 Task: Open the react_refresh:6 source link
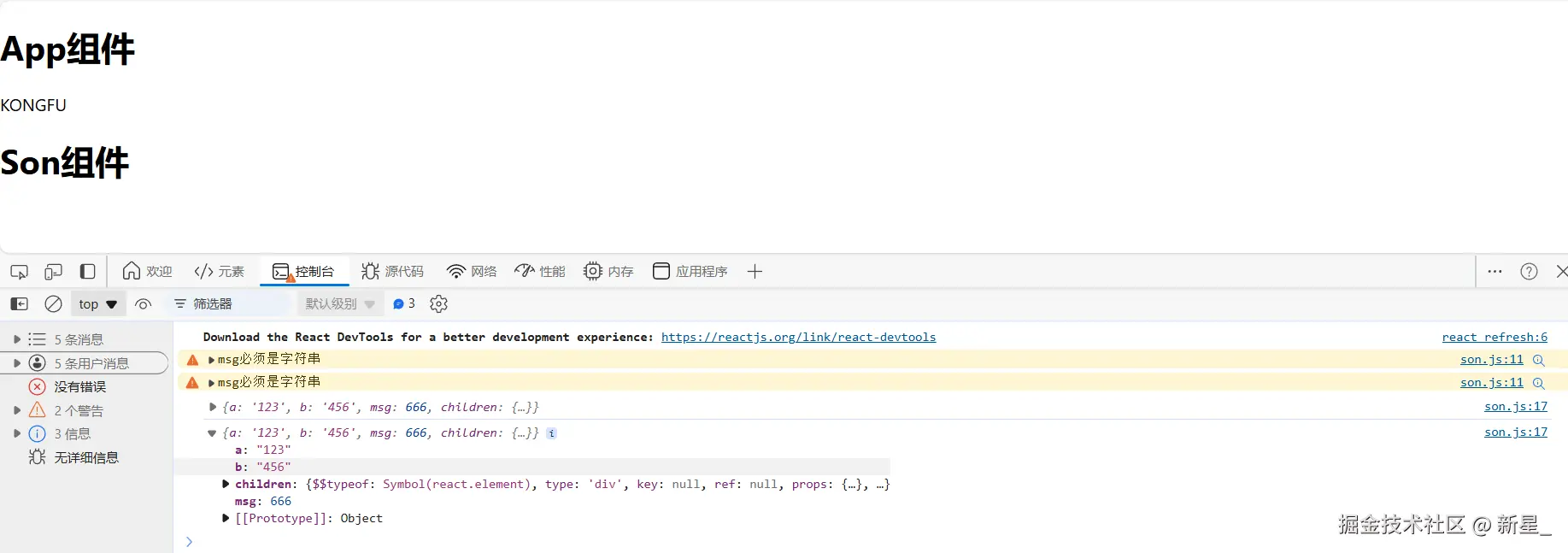[x=1495, y=338]
